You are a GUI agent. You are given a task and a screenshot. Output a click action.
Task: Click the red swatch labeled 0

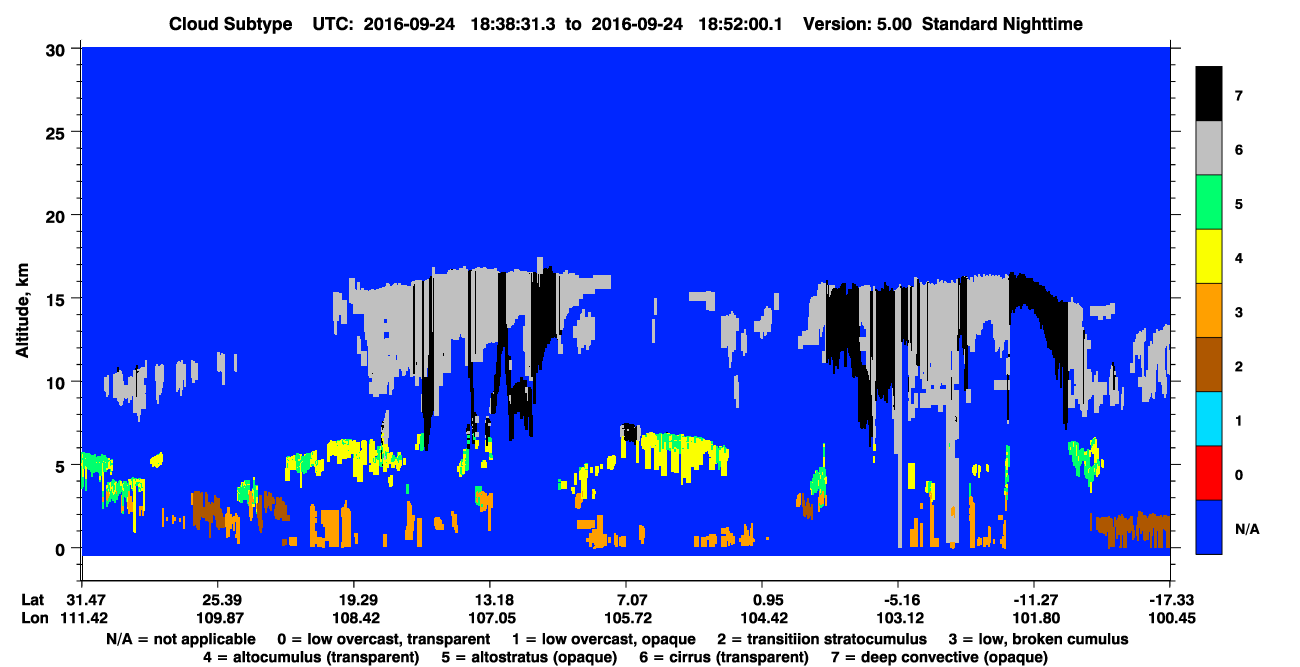coord(1209,472)
